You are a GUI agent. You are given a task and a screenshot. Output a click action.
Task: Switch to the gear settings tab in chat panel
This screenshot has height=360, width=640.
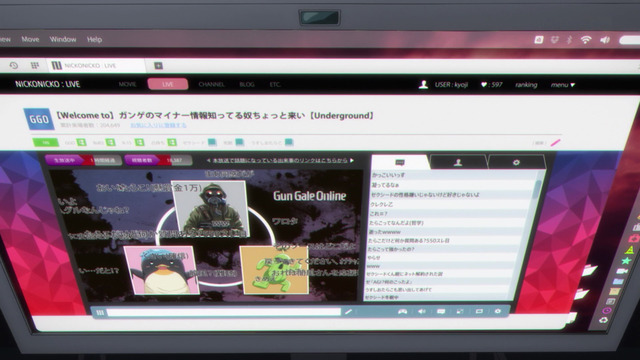tap(516, 162)
